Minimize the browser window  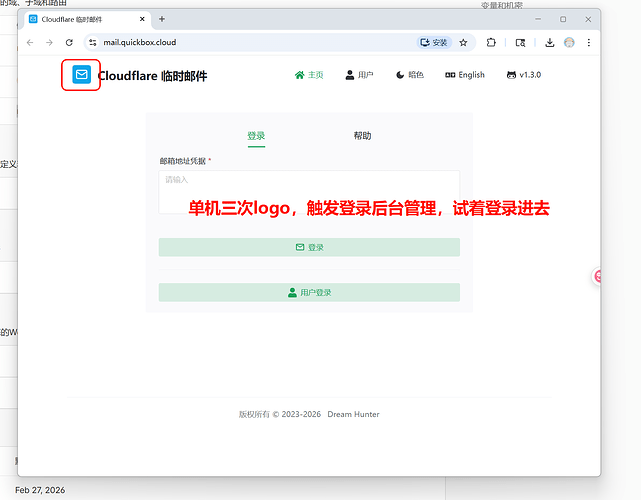538,19
